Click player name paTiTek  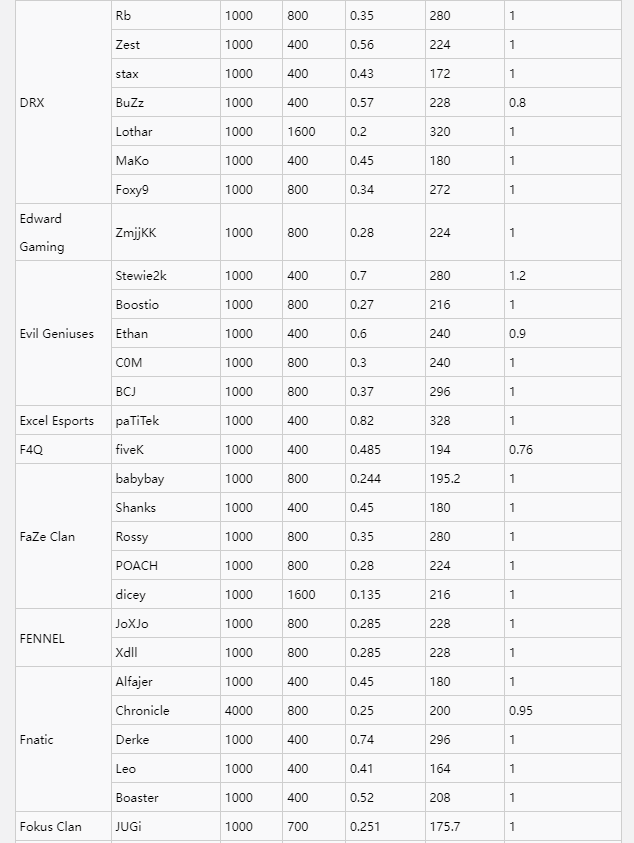click(x=137, y=420)
